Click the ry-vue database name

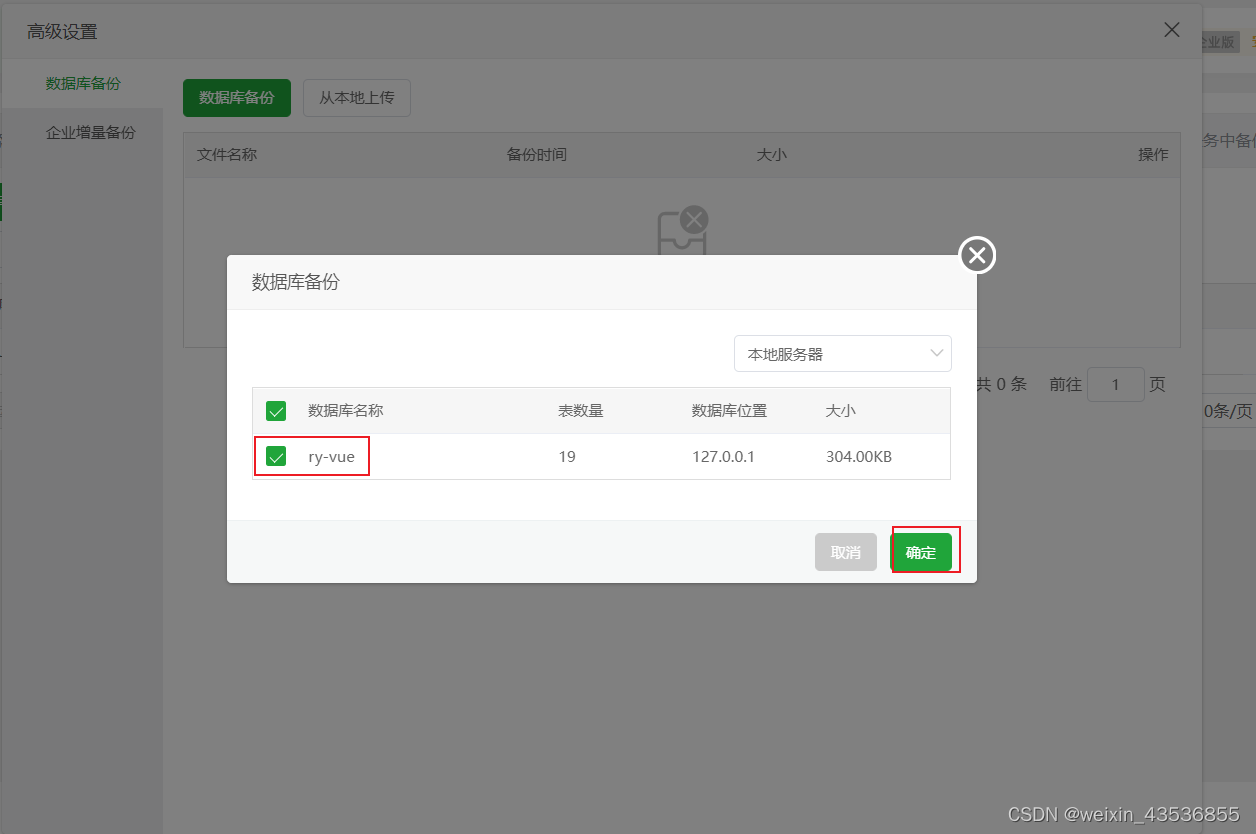pyautogui.click(x=331, y=457)
